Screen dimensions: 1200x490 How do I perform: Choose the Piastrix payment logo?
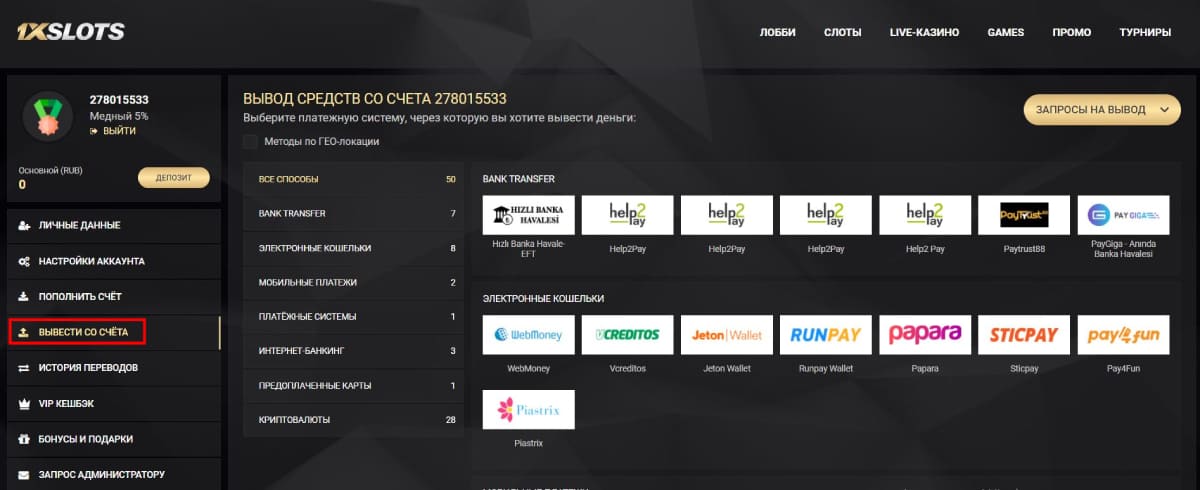[528, 410]
